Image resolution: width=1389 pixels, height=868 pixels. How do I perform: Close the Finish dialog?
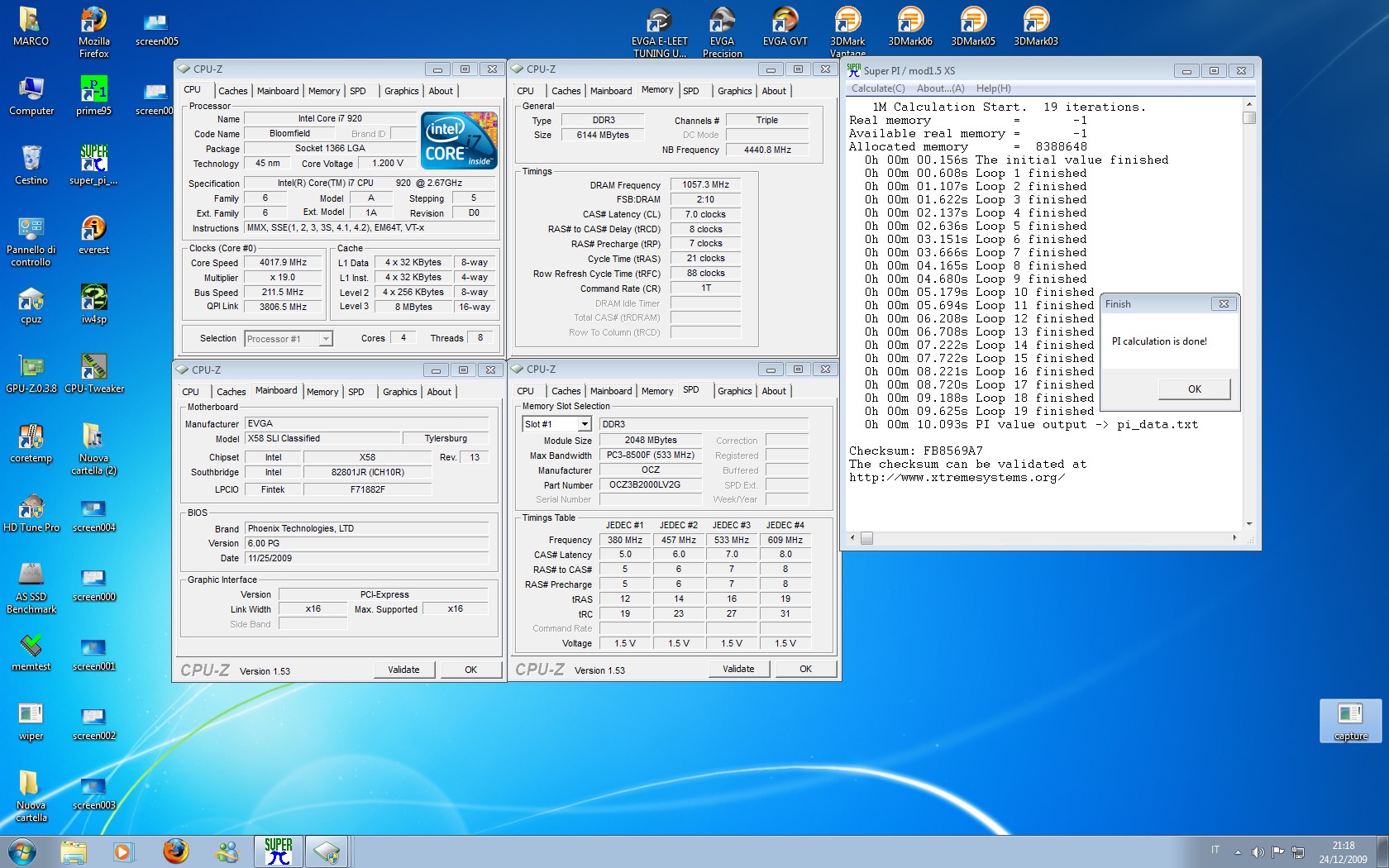click(1224, 304)
